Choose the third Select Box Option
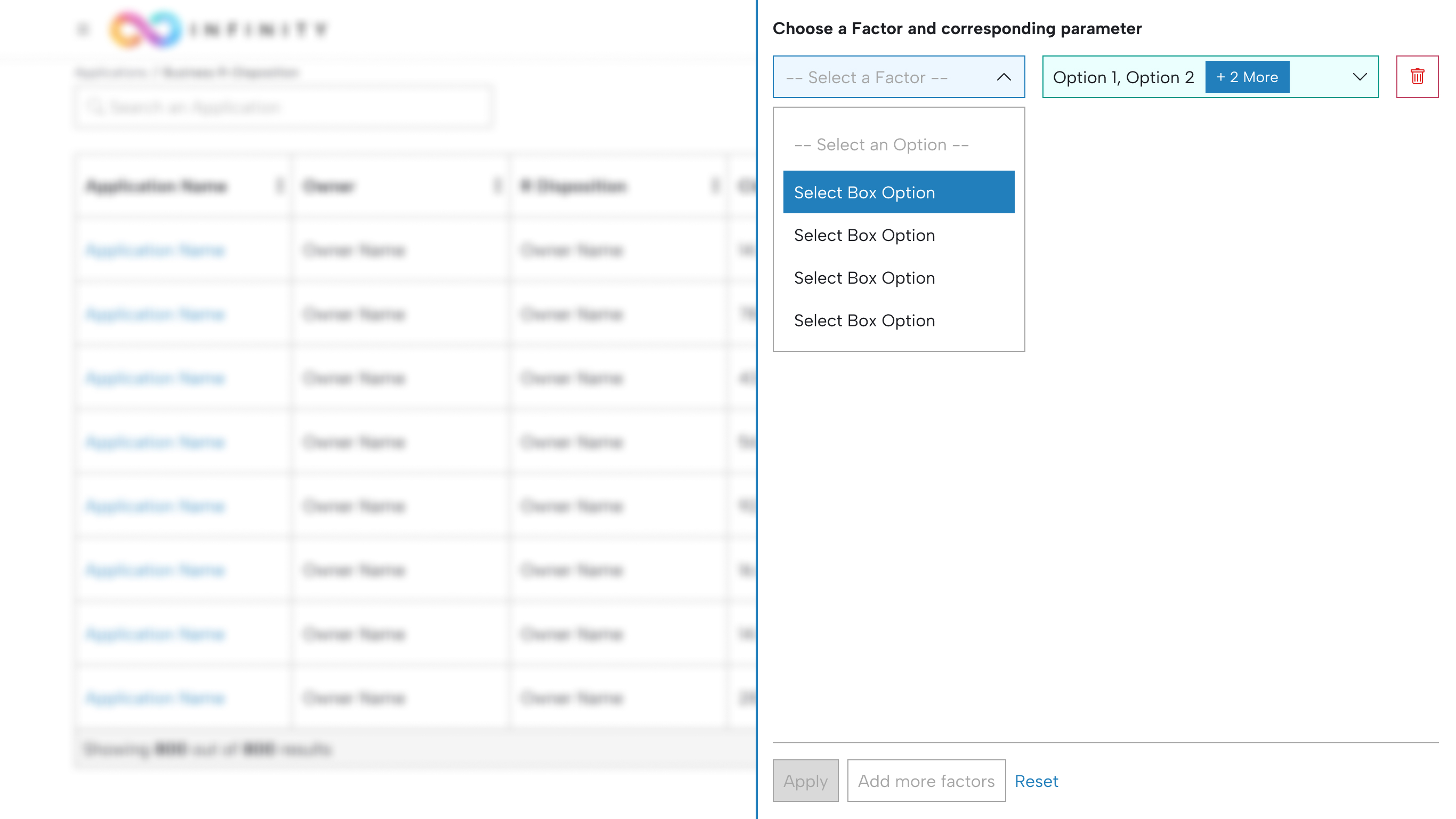This screenshot has height=819, width=1456. (x=897, y=278)
